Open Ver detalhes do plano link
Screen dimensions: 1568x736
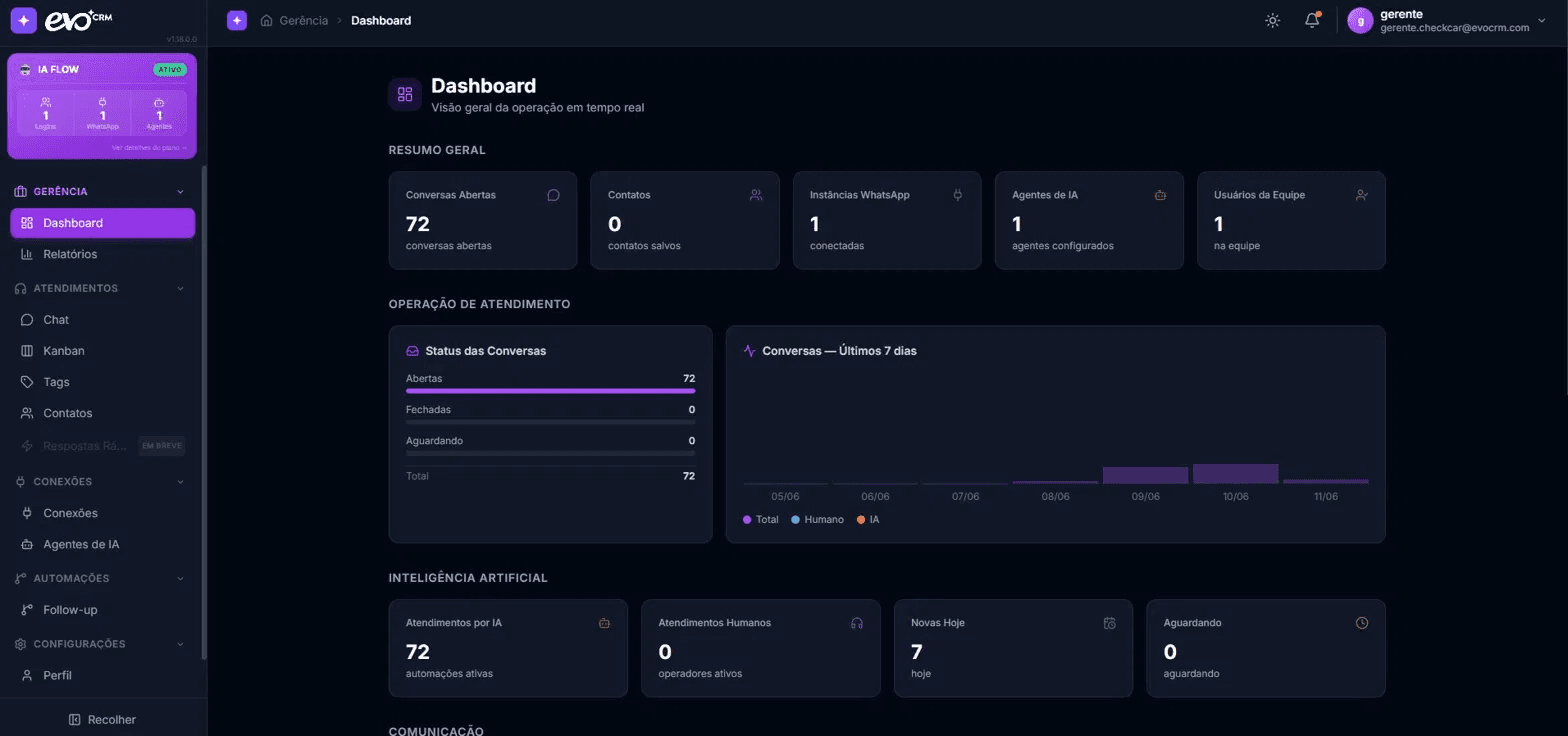click(x=149, y=147)
